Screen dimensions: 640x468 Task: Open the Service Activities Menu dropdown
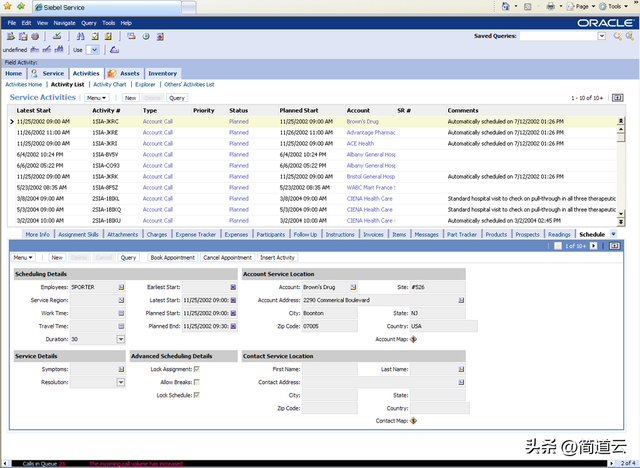point(96,98)
